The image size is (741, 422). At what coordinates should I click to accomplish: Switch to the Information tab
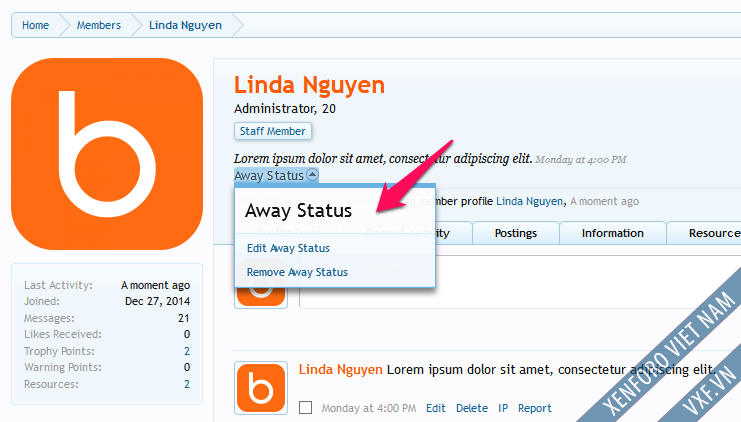(x=612, y=233)
